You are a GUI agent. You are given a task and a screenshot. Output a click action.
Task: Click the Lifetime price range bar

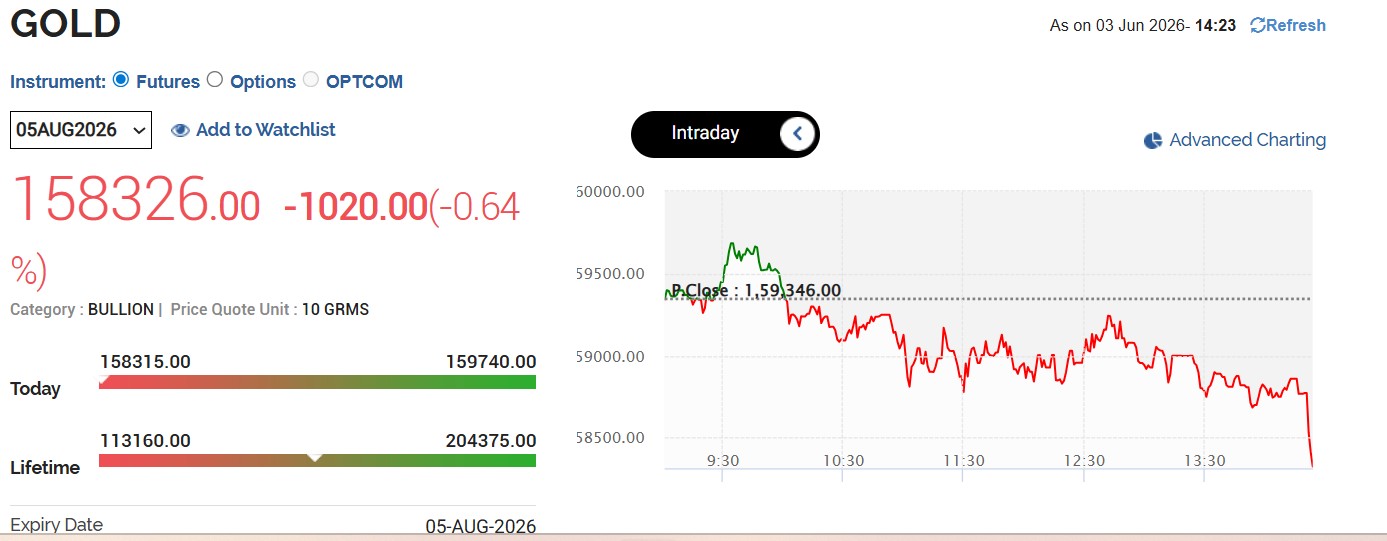point(318,460)
